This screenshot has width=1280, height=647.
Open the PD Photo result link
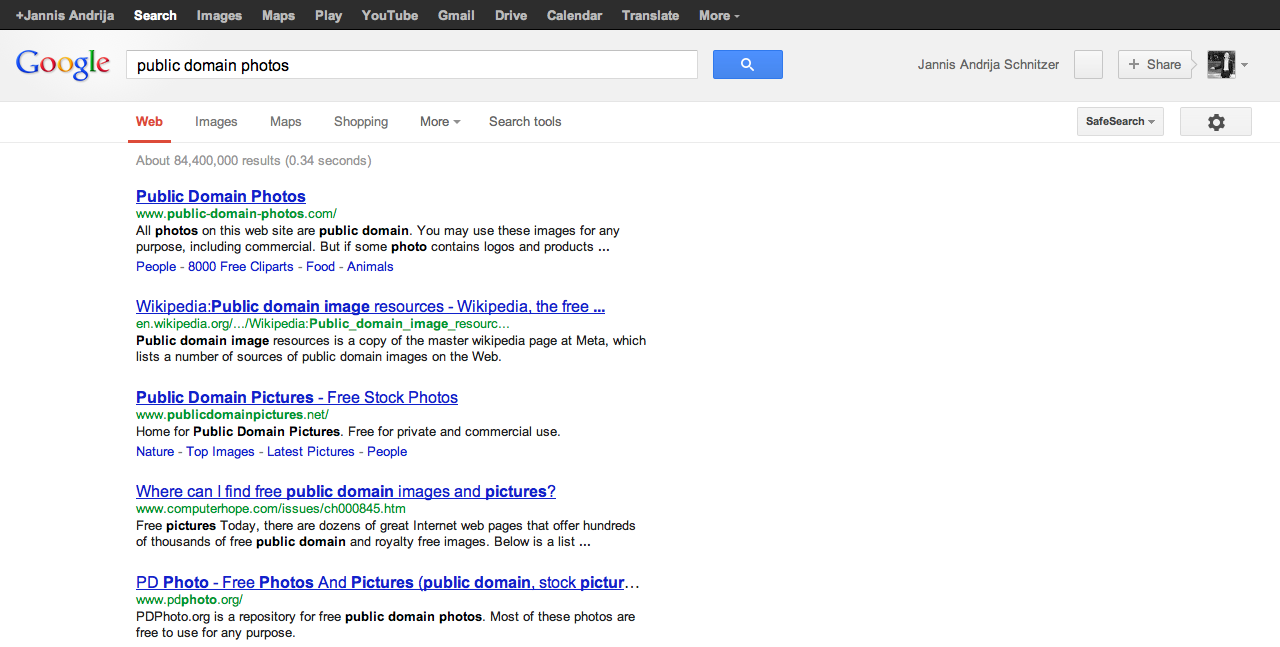tap(388, 583)
